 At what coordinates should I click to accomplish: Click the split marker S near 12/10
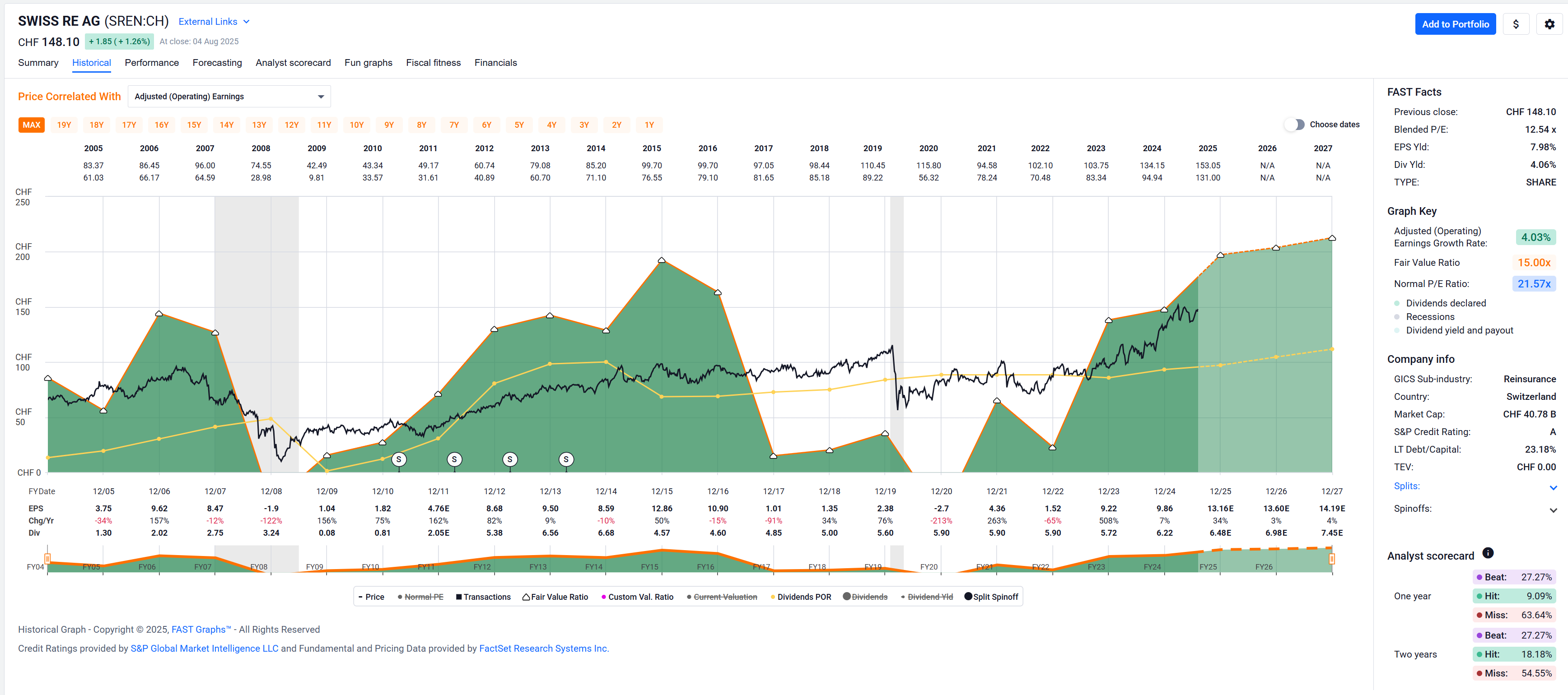click(x=399, y=459)
